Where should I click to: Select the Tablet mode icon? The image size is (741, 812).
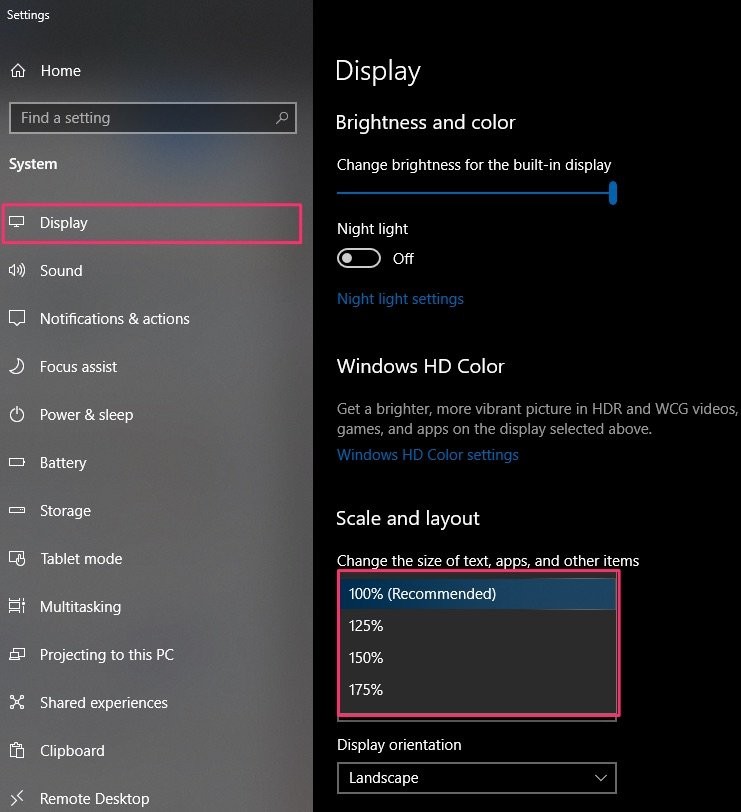[x=19, y=558]
